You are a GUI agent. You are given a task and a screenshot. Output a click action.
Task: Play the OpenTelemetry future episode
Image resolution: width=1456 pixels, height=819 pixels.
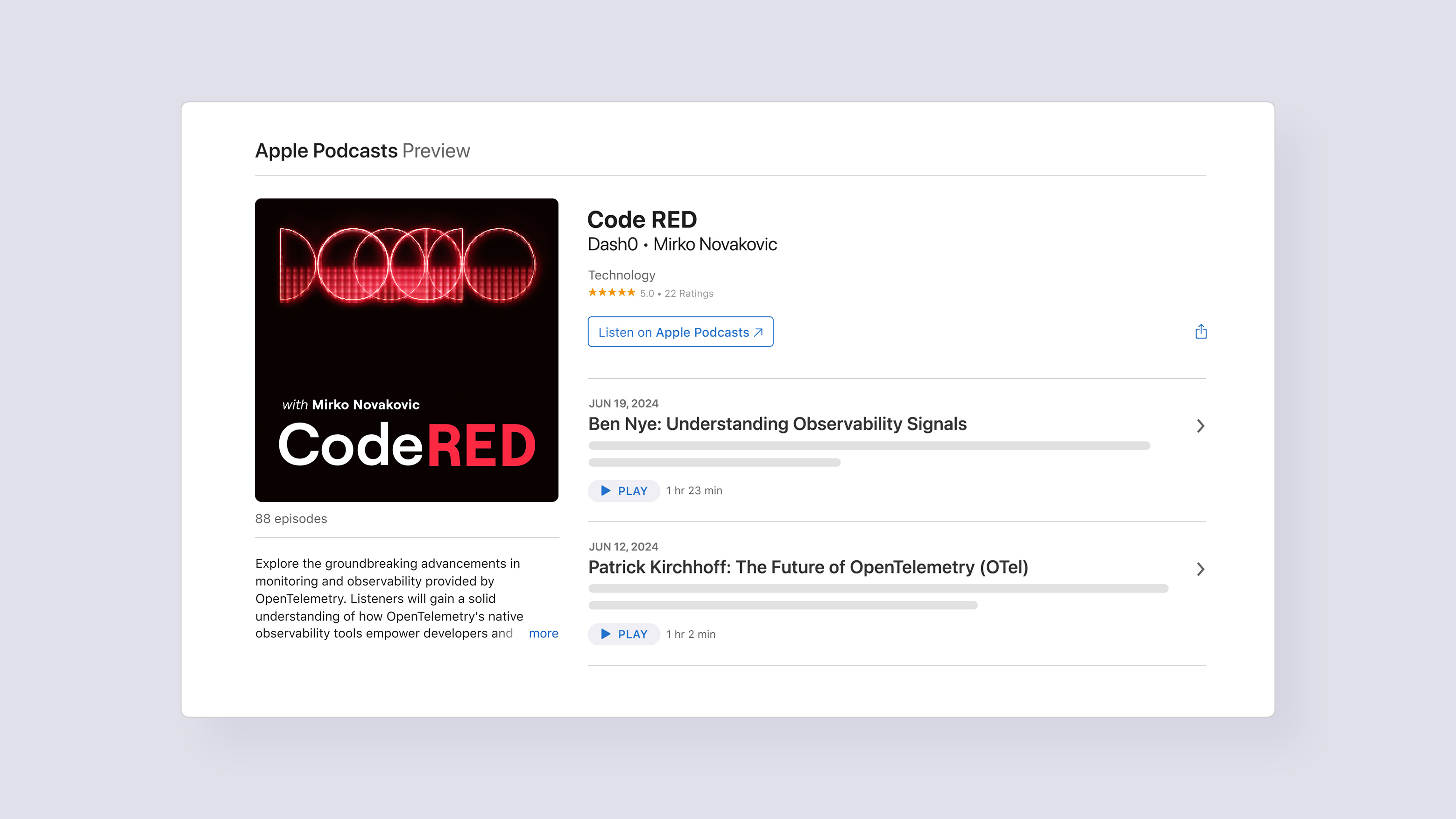623,634
